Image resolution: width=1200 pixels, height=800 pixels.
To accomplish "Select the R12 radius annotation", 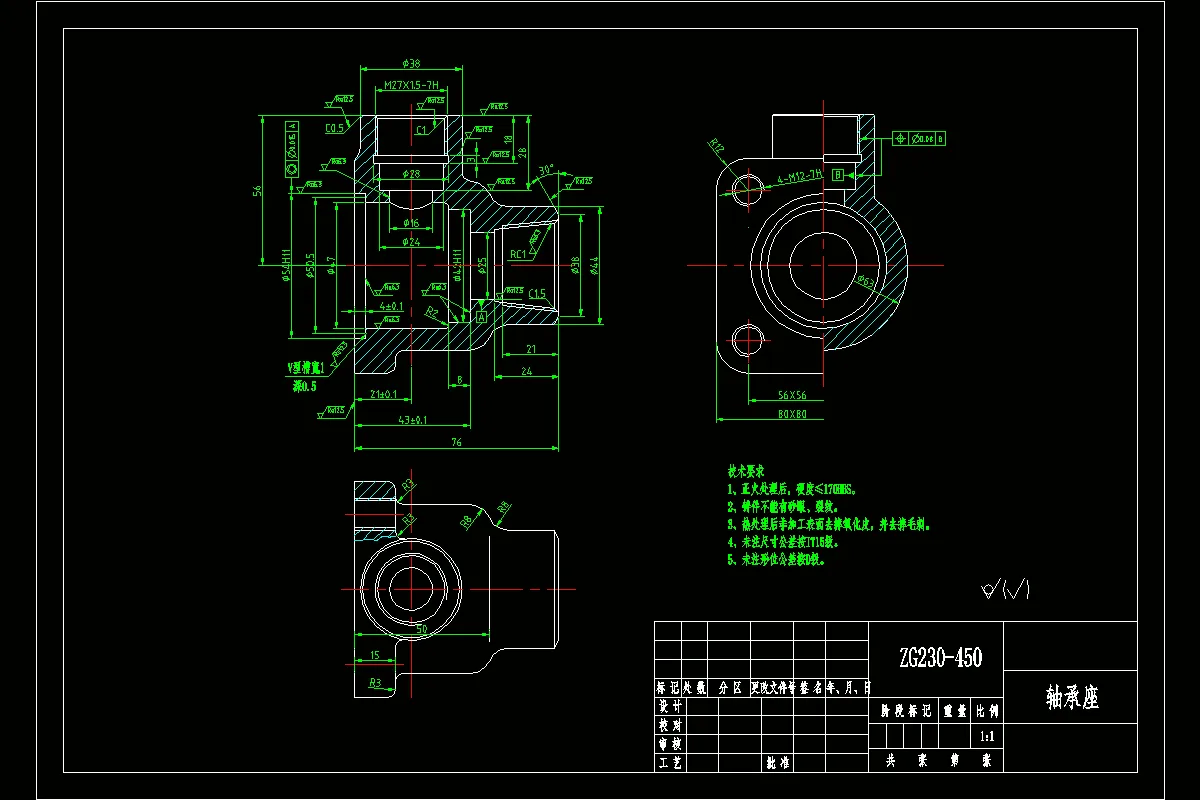I will point(717,146).
